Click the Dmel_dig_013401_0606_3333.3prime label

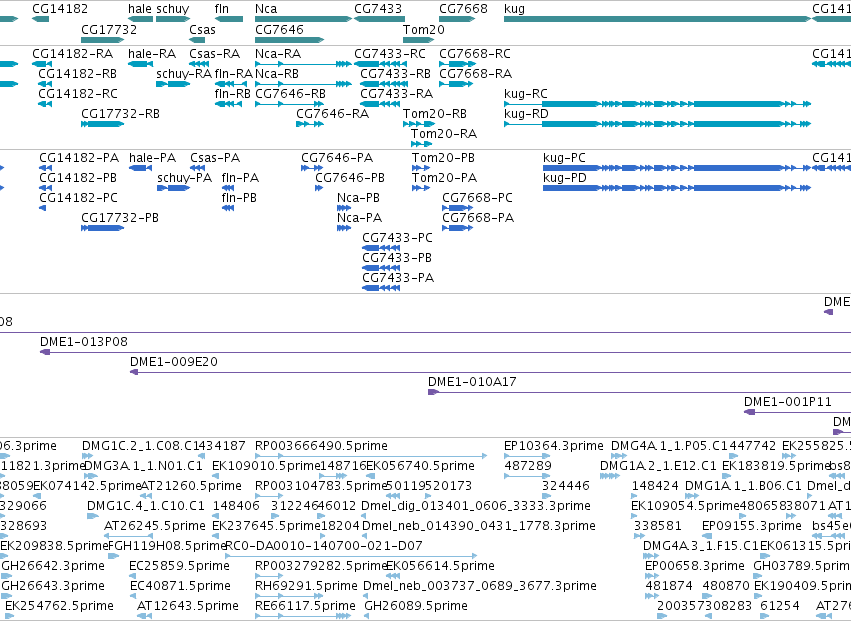click(x=476, y=505)
